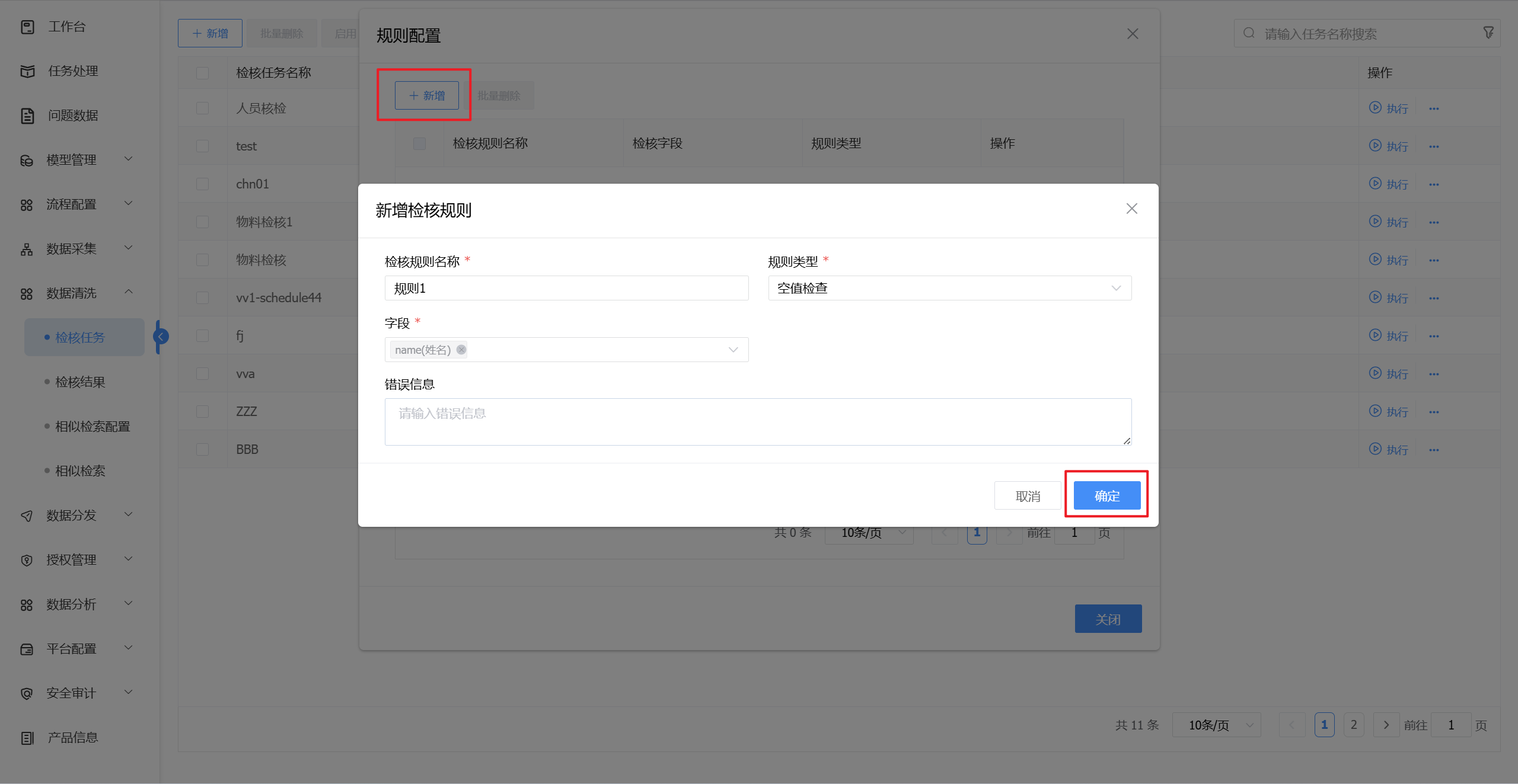The height and width of the screenshot is (784, 1518).
Task: Open 相似检索配置 in the sidebar
Action: [93, 427]
